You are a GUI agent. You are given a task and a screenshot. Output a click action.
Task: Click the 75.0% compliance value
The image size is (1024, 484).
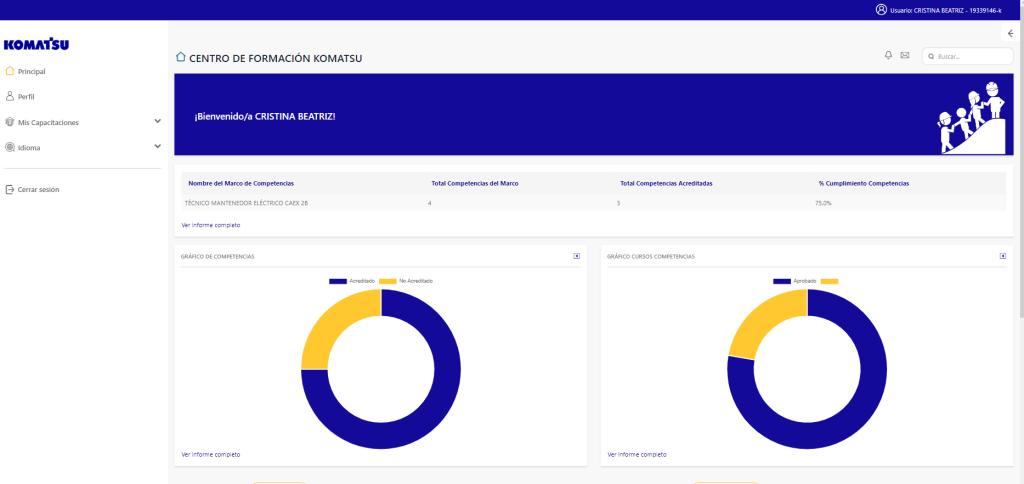(x=823, y=203)
